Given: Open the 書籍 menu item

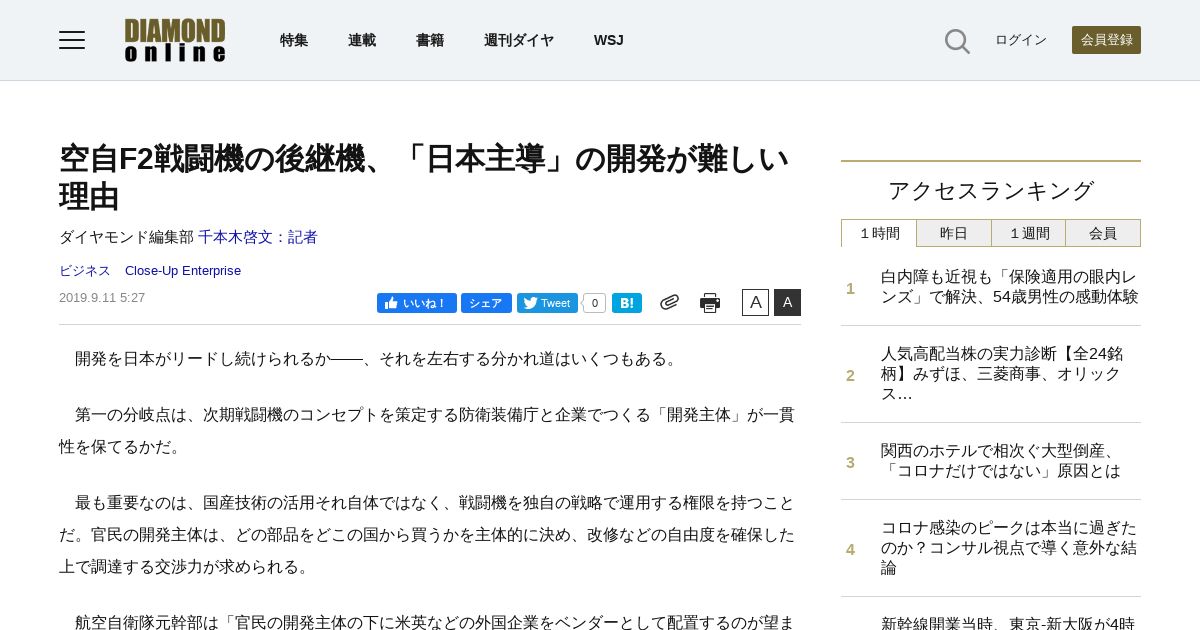Looking at the screenshot, I should 430,40.
